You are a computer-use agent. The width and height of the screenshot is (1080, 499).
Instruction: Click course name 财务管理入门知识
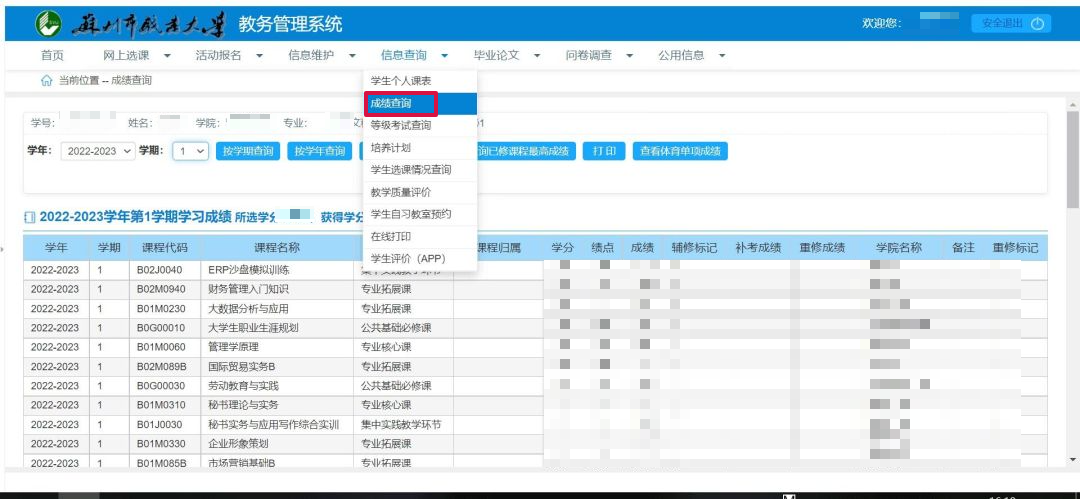[248, 289]
